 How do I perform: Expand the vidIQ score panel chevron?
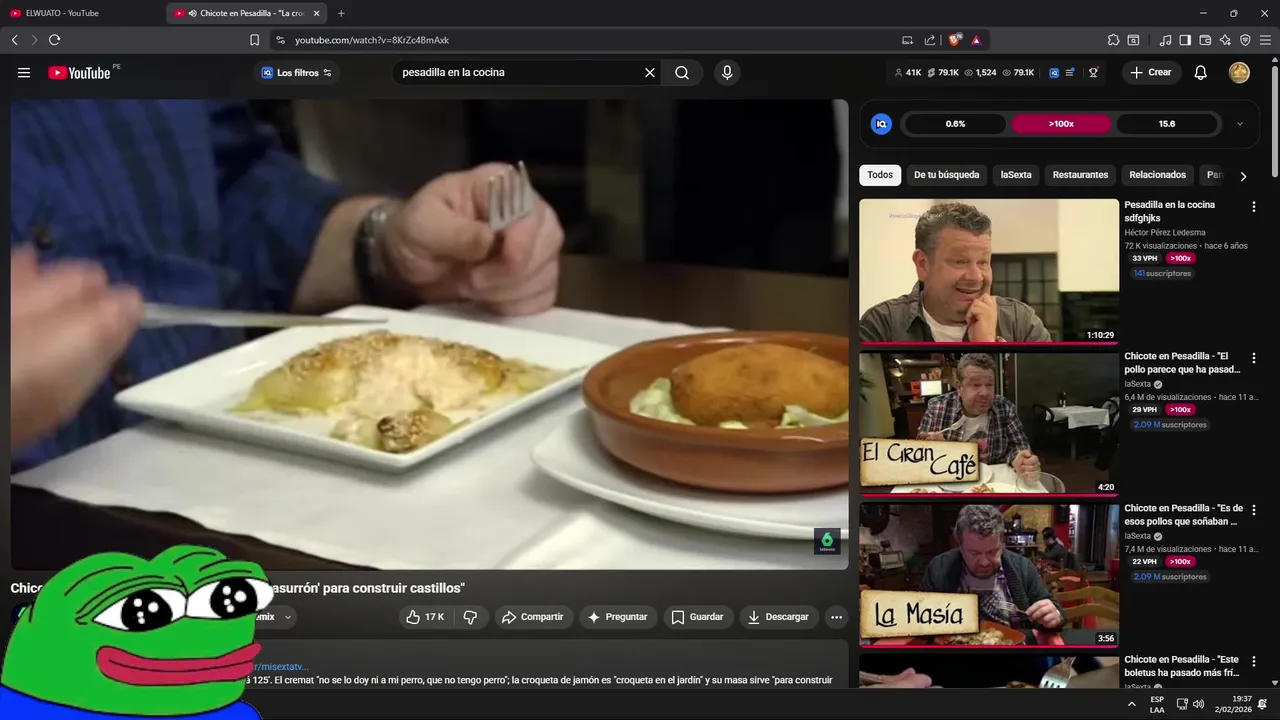[x=1240, y=124]
